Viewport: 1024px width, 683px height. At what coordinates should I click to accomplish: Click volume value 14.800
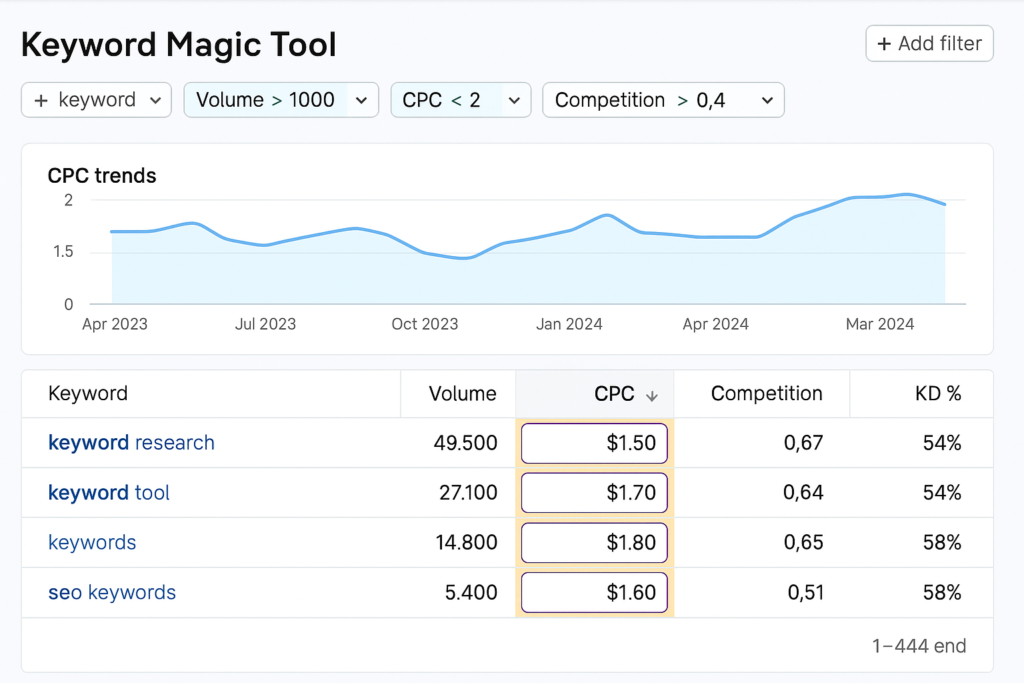466,543
